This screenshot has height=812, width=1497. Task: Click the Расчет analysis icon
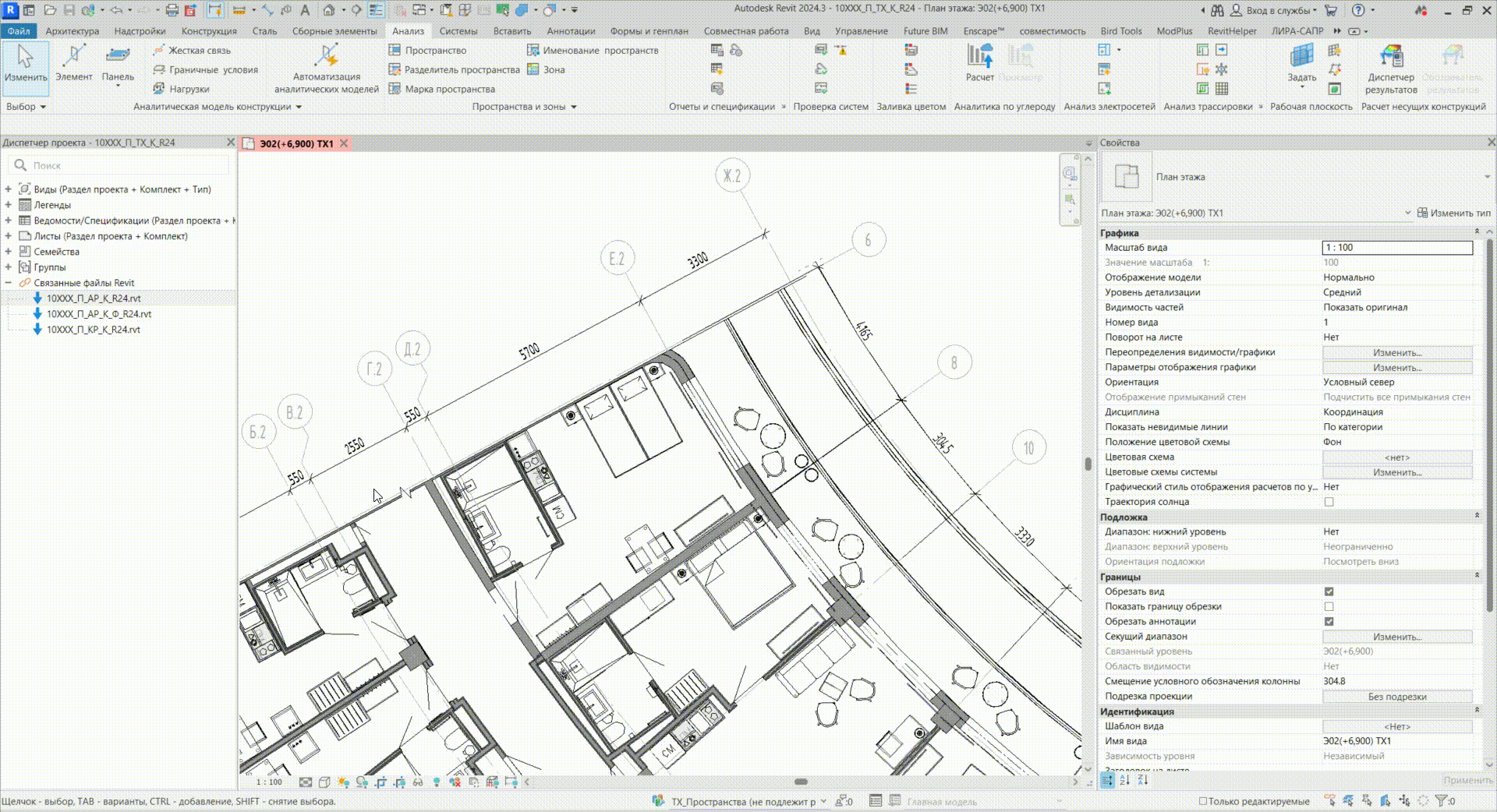pos(979,55)
